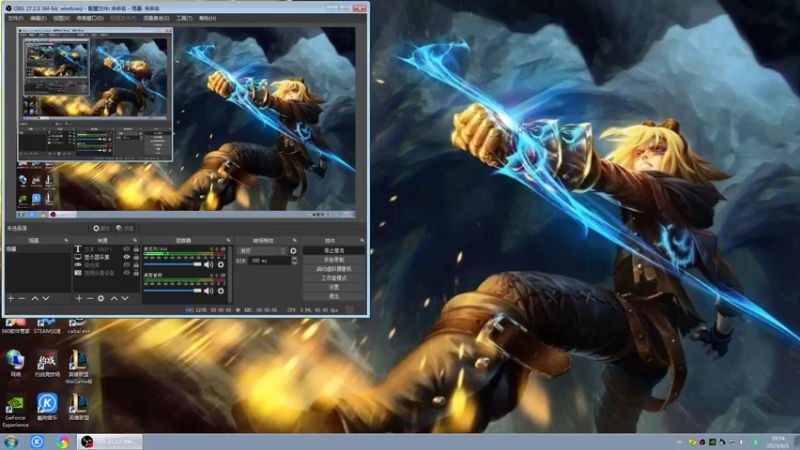Open the 场景集合(S) Scene Collection menu
The height and width of the screenshot is (450, 800).
pos(156,18)
